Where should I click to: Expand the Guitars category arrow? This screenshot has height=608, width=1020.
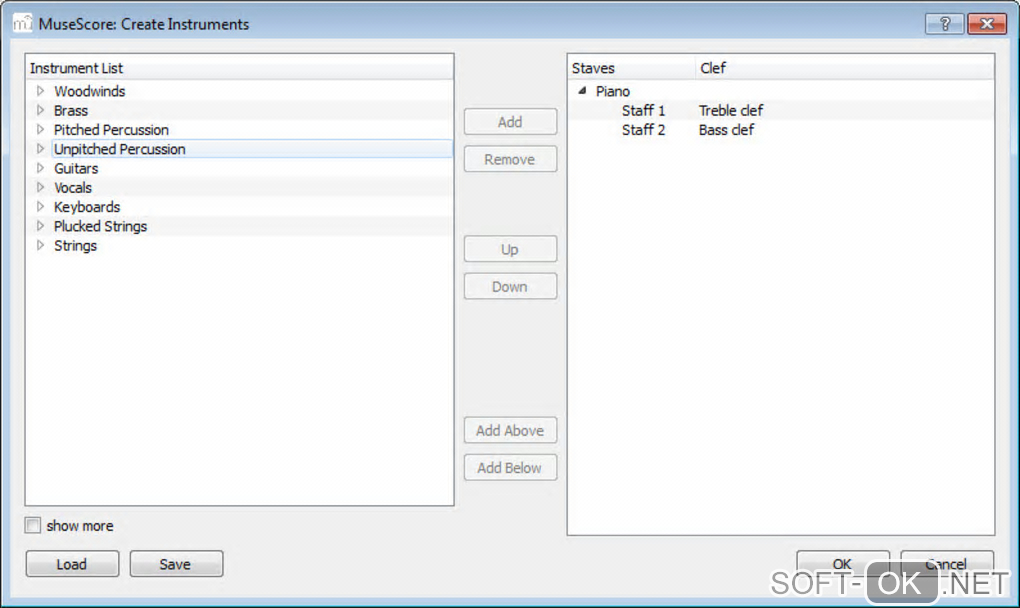coord(40,168)
